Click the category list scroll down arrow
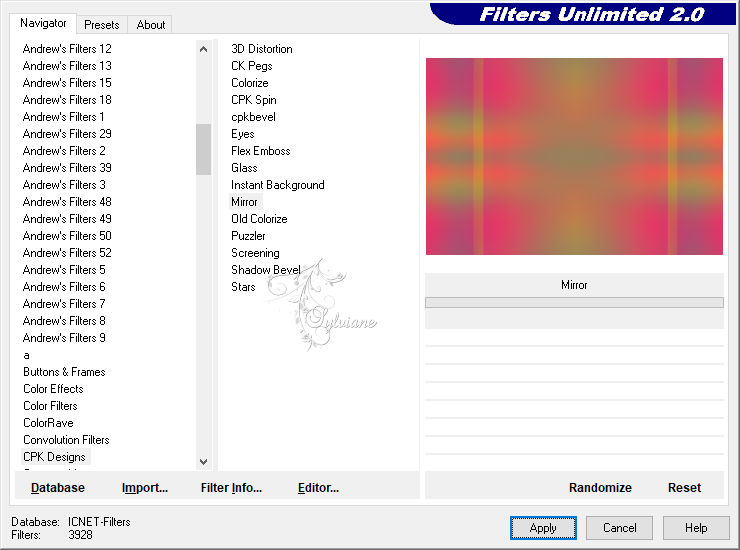This screenshot has width=740, height=550. pos(203,462)
